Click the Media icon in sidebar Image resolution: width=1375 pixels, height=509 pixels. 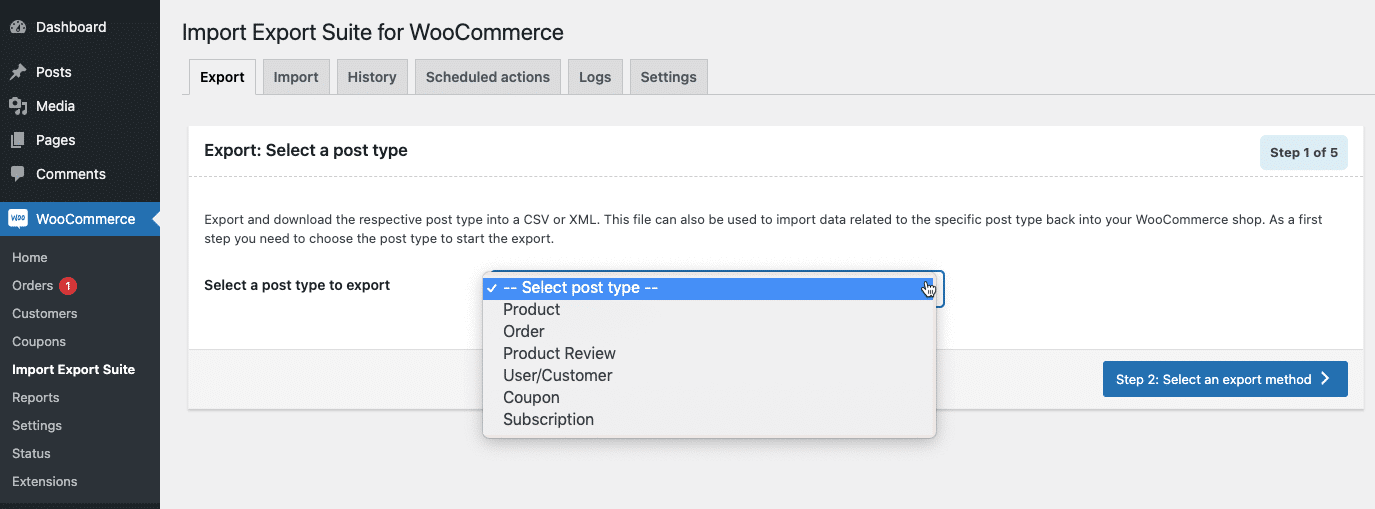coord(18,106)
